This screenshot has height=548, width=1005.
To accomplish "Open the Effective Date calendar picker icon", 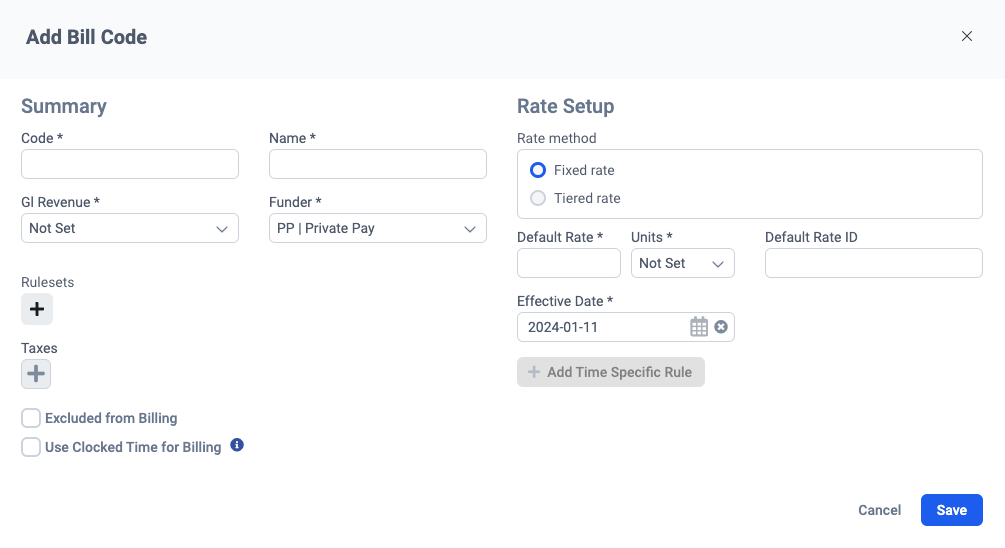I will [699, 327].
